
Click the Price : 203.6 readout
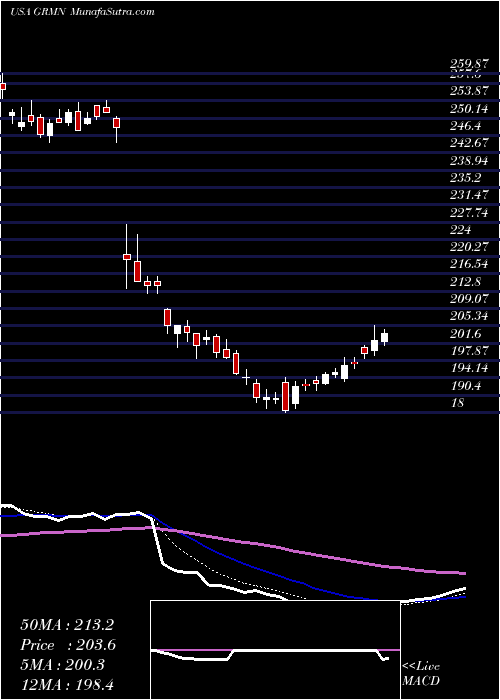click(68, 645)
